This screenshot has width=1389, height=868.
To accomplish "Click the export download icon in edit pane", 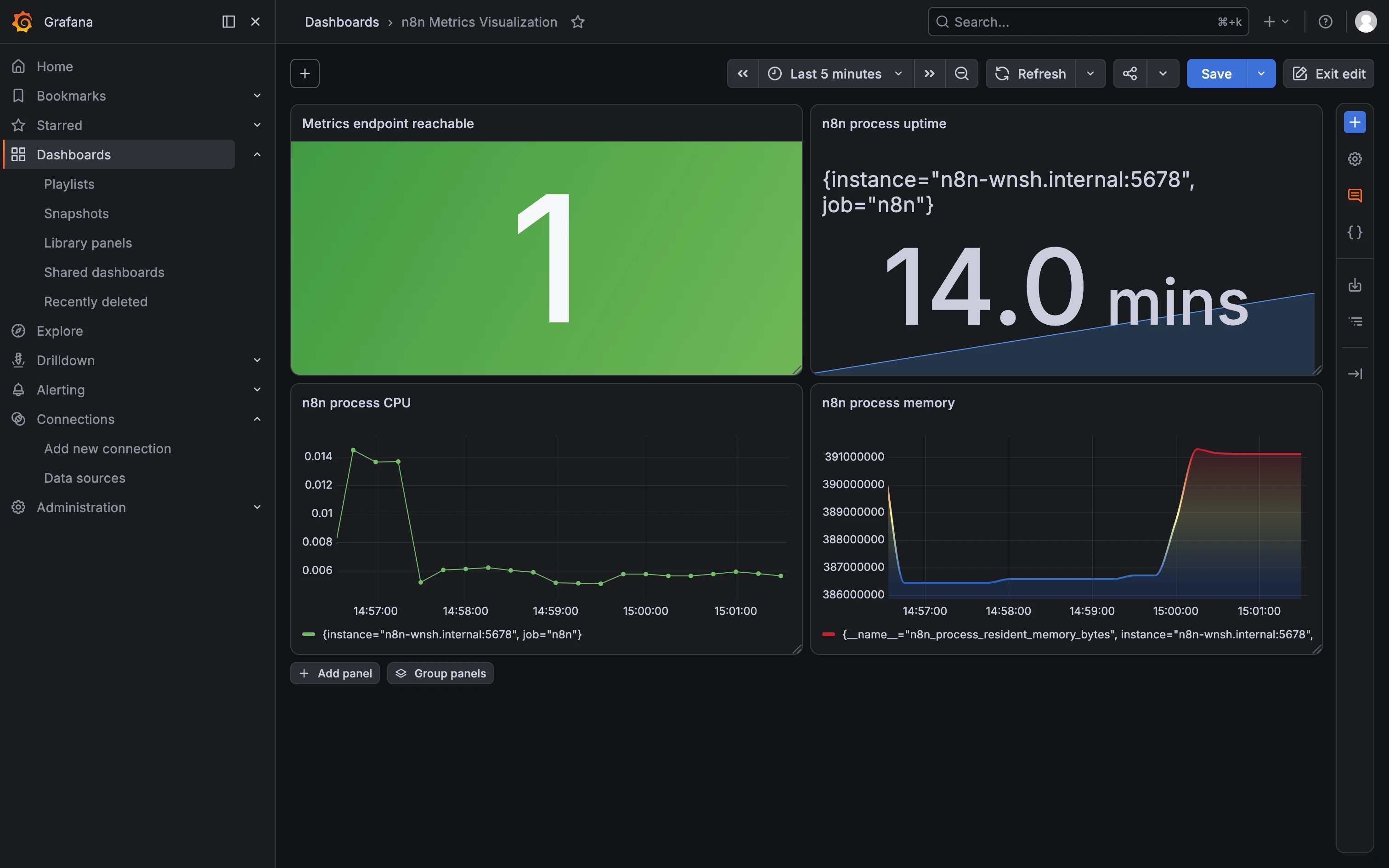I will tap(1355, 285).
